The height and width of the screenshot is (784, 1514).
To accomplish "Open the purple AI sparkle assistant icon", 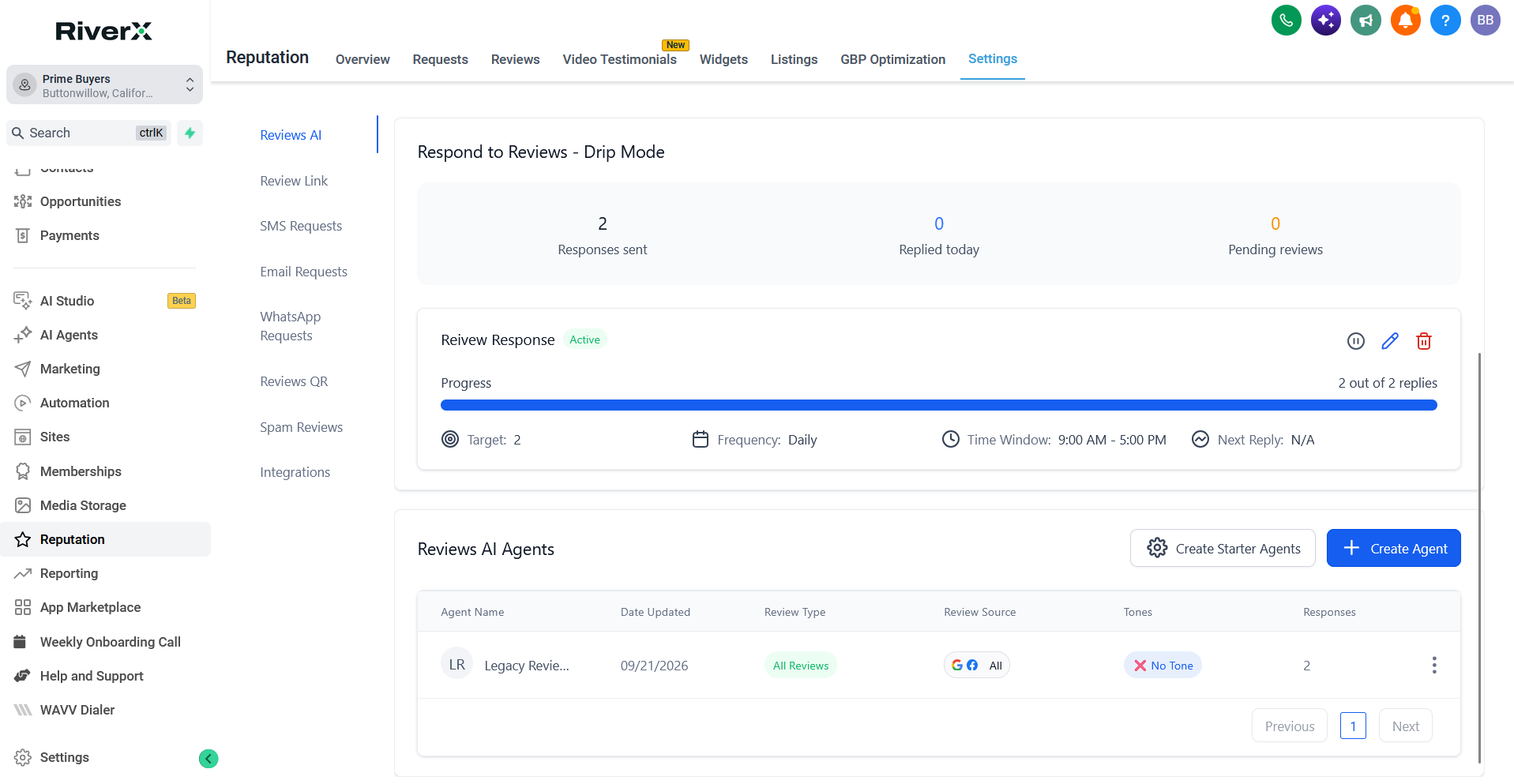I will click(1326, 20).
